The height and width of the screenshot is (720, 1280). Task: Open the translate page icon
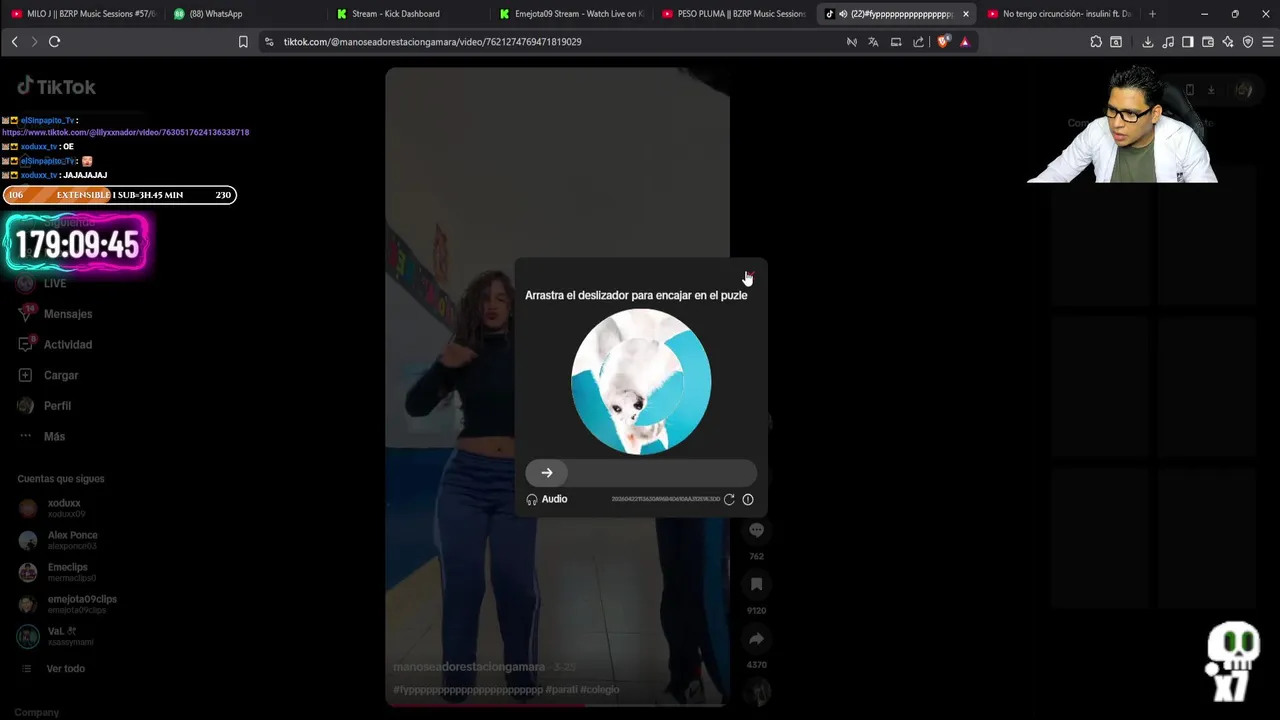click(x=873, y=42)
